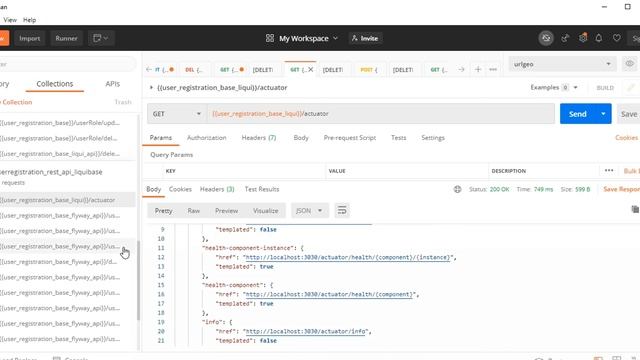The height and width of the screenshot is (360, 640).
Task: Switch response view to Preview
Action: 226,211
